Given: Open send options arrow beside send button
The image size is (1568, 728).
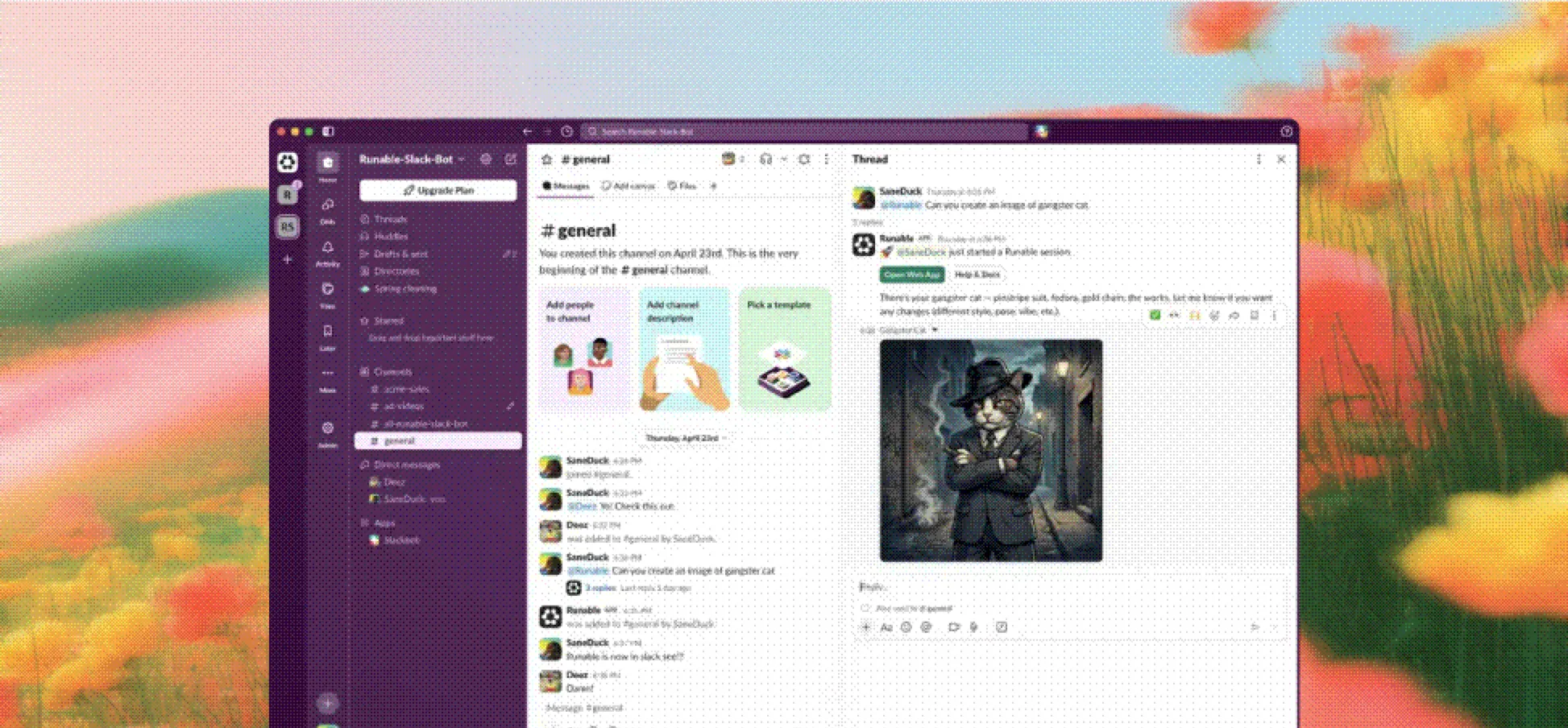Looking at the screenshot, I should pyautogui.click(x=1274, y=627).
